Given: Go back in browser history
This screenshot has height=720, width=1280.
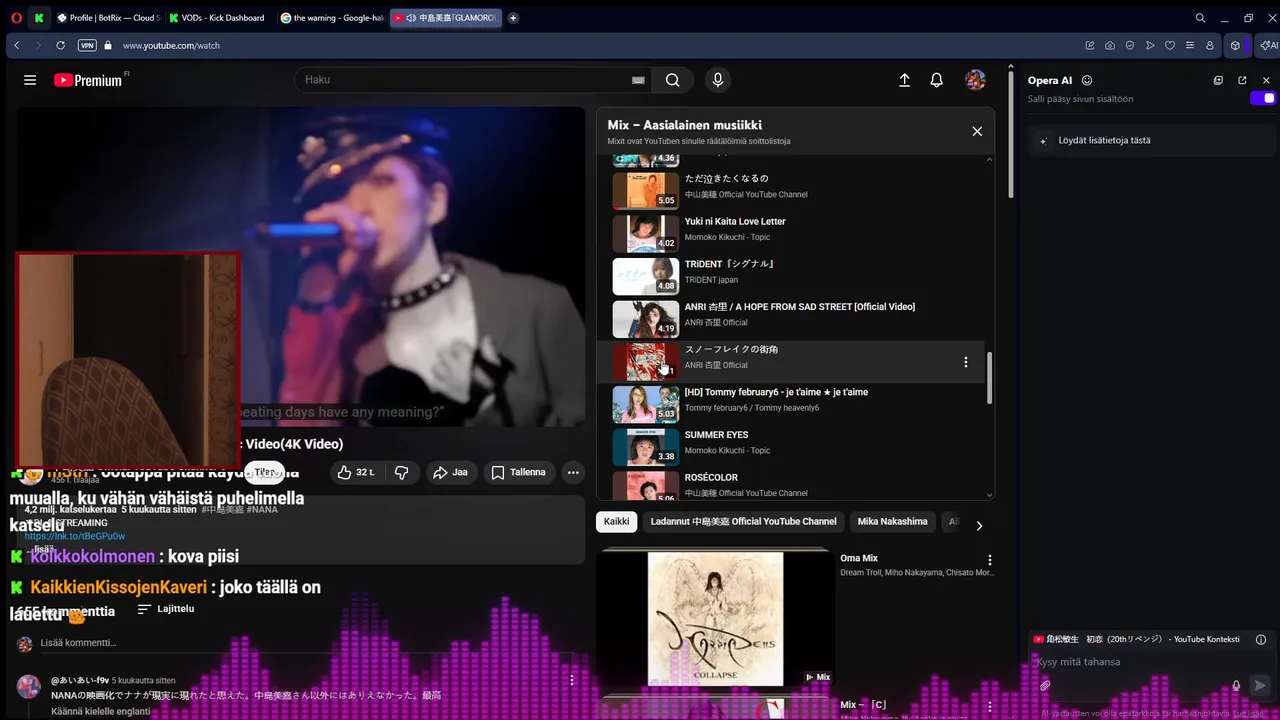Looking at the screenshot, I should (17, 45).
